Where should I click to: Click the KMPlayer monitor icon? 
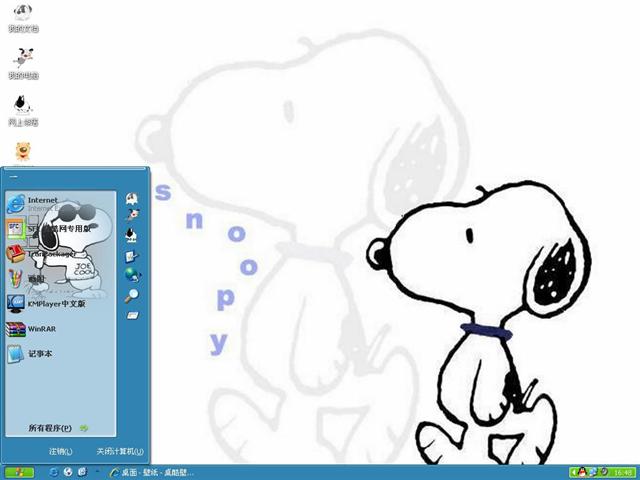pyautogui.click(x=16, y=304)
